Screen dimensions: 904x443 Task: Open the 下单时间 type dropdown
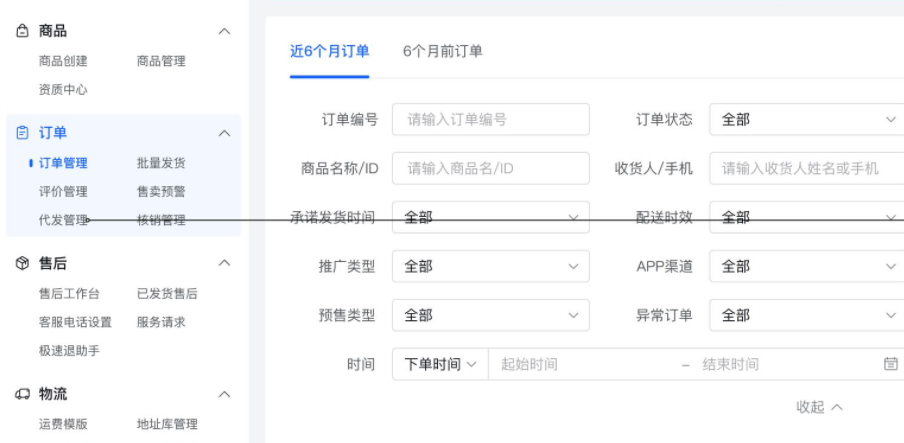pyautogui.click(x=440, y=364)
